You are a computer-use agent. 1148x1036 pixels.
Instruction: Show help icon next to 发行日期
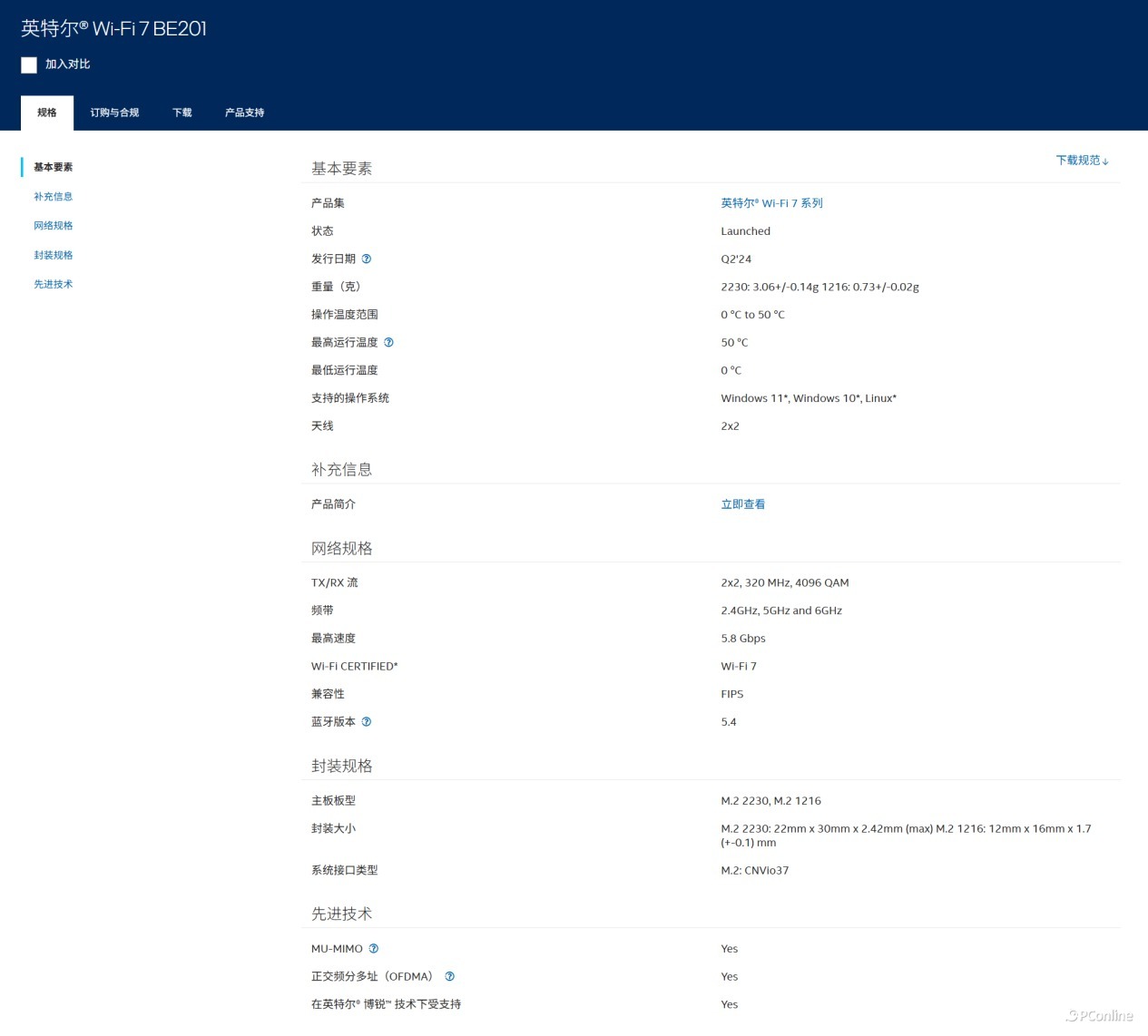[x=367, y=259]
